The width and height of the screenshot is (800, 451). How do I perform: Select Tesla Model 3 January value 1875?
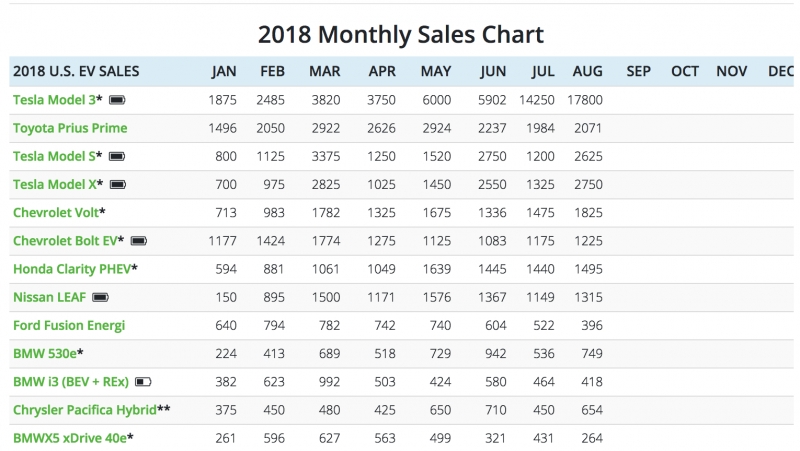[x=222, y=100]
